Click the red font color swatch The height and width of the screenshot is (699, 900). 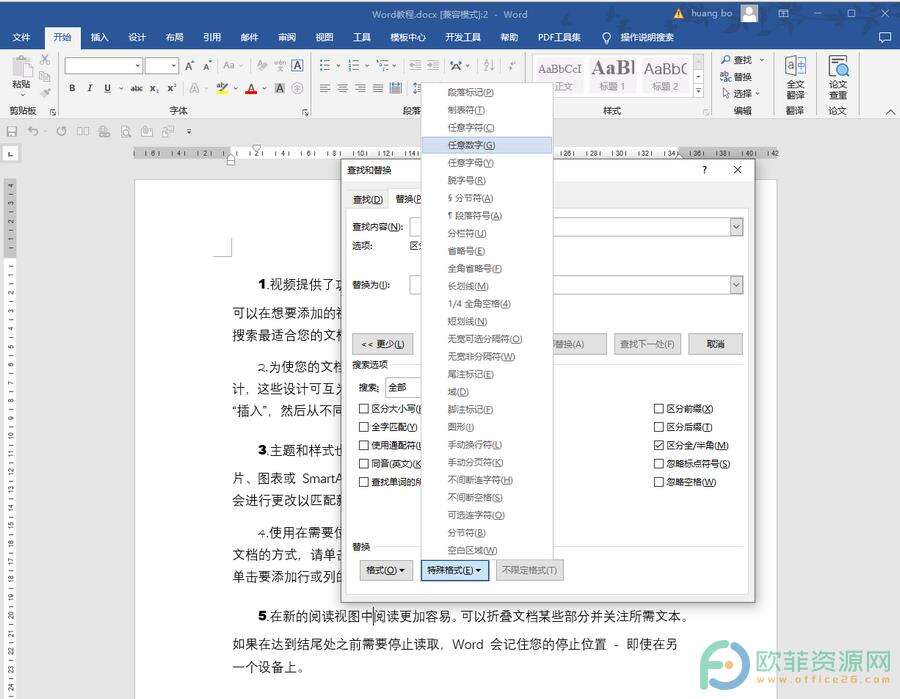251,88
